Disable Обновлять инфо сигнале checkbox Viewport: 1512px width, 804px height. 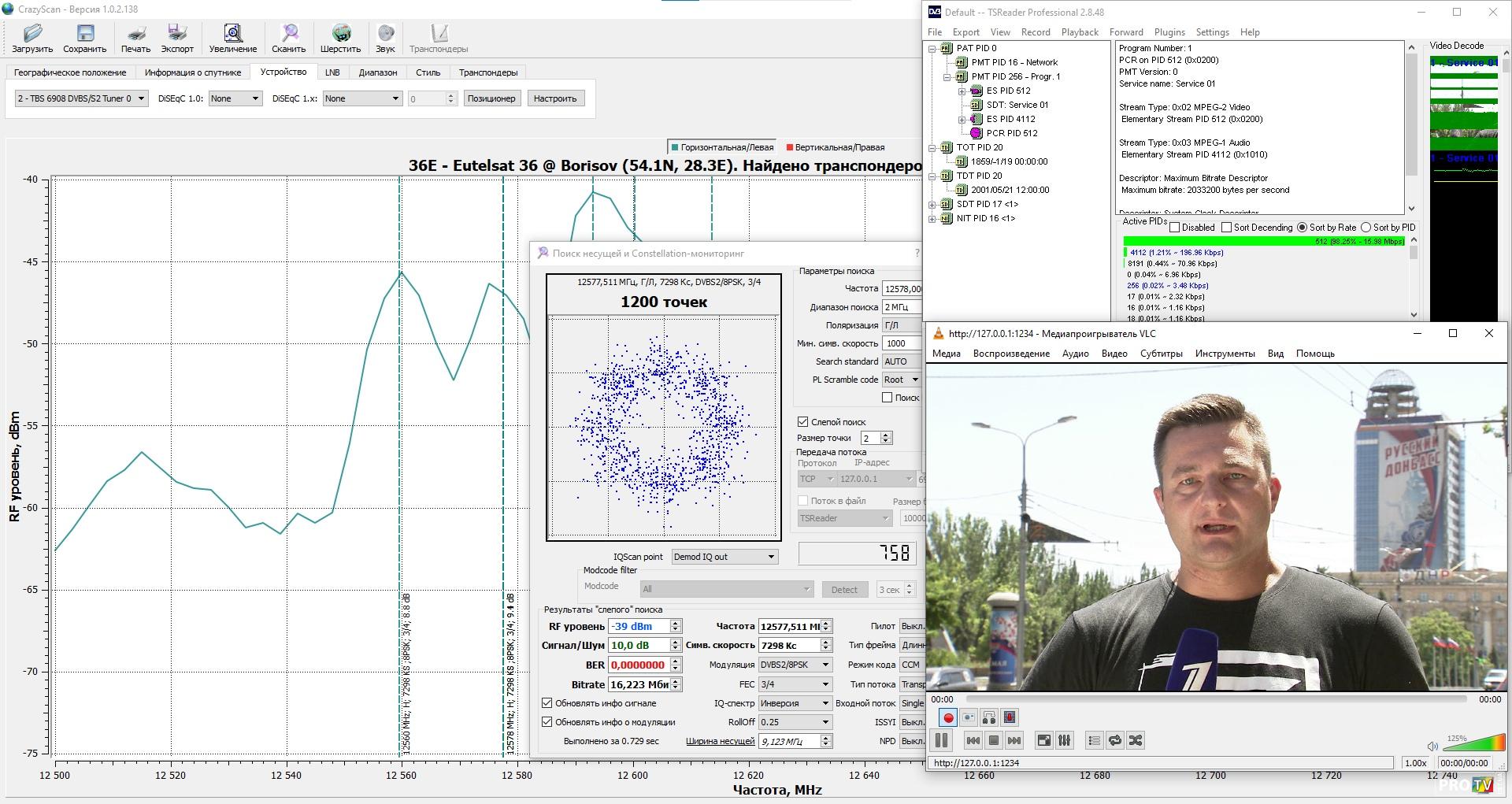547,703
